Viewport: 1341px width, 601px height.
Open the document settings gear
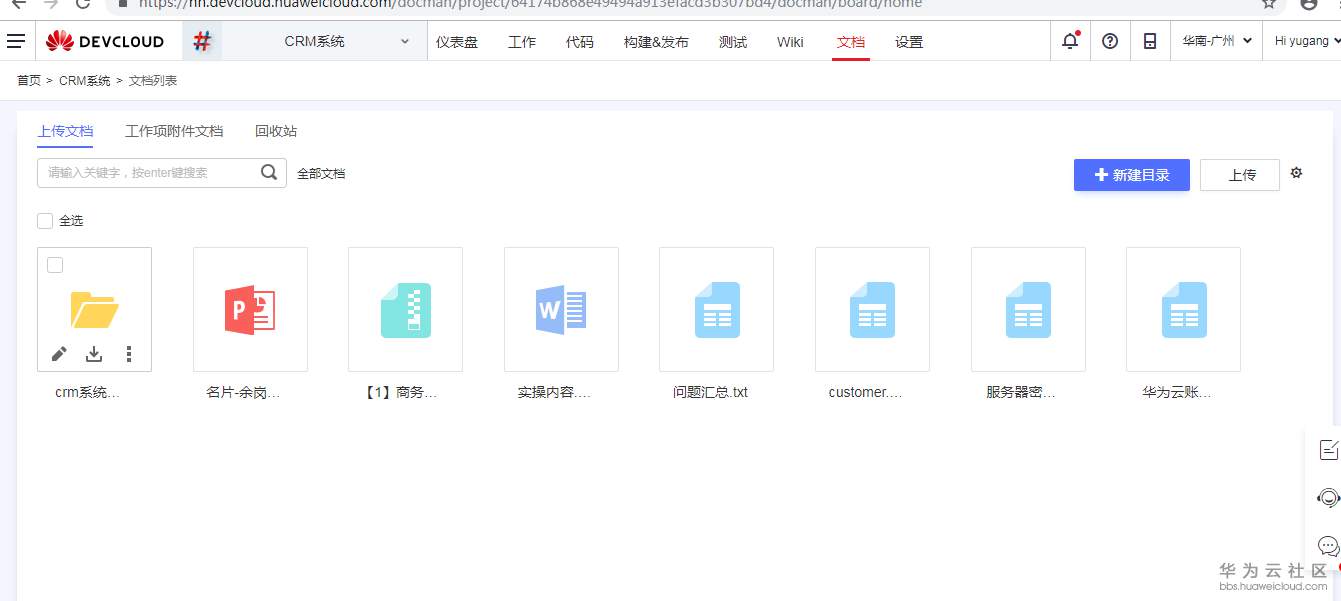click(x=1296, y=172)
